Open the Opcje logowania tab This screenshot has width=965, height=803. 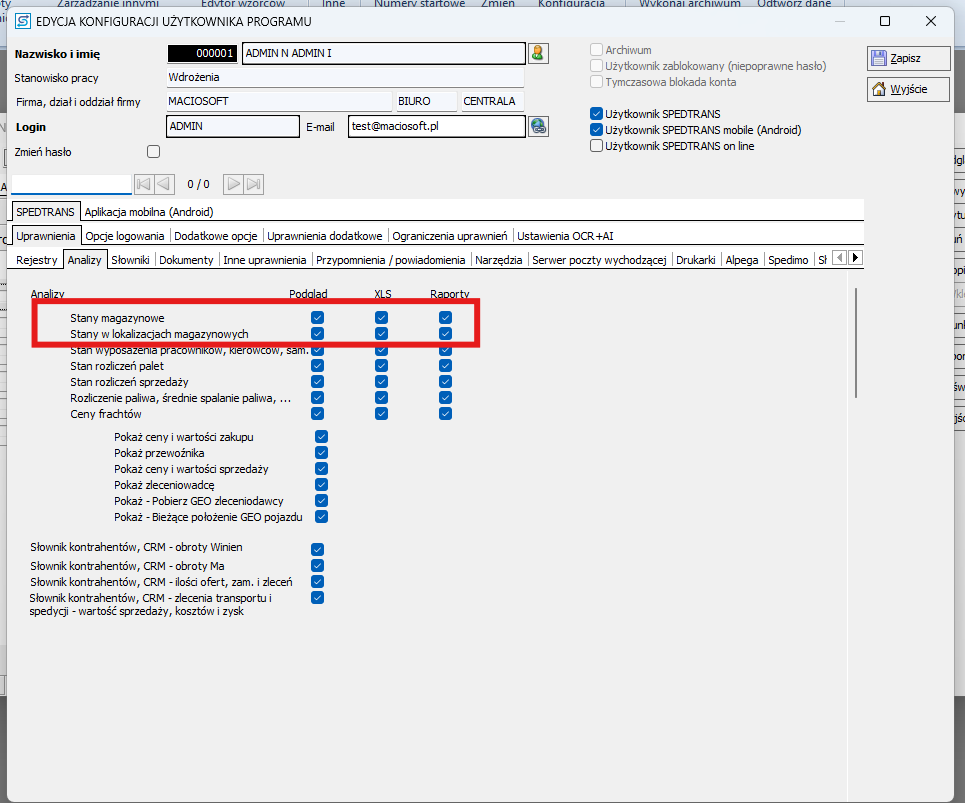tap(125, 236)
